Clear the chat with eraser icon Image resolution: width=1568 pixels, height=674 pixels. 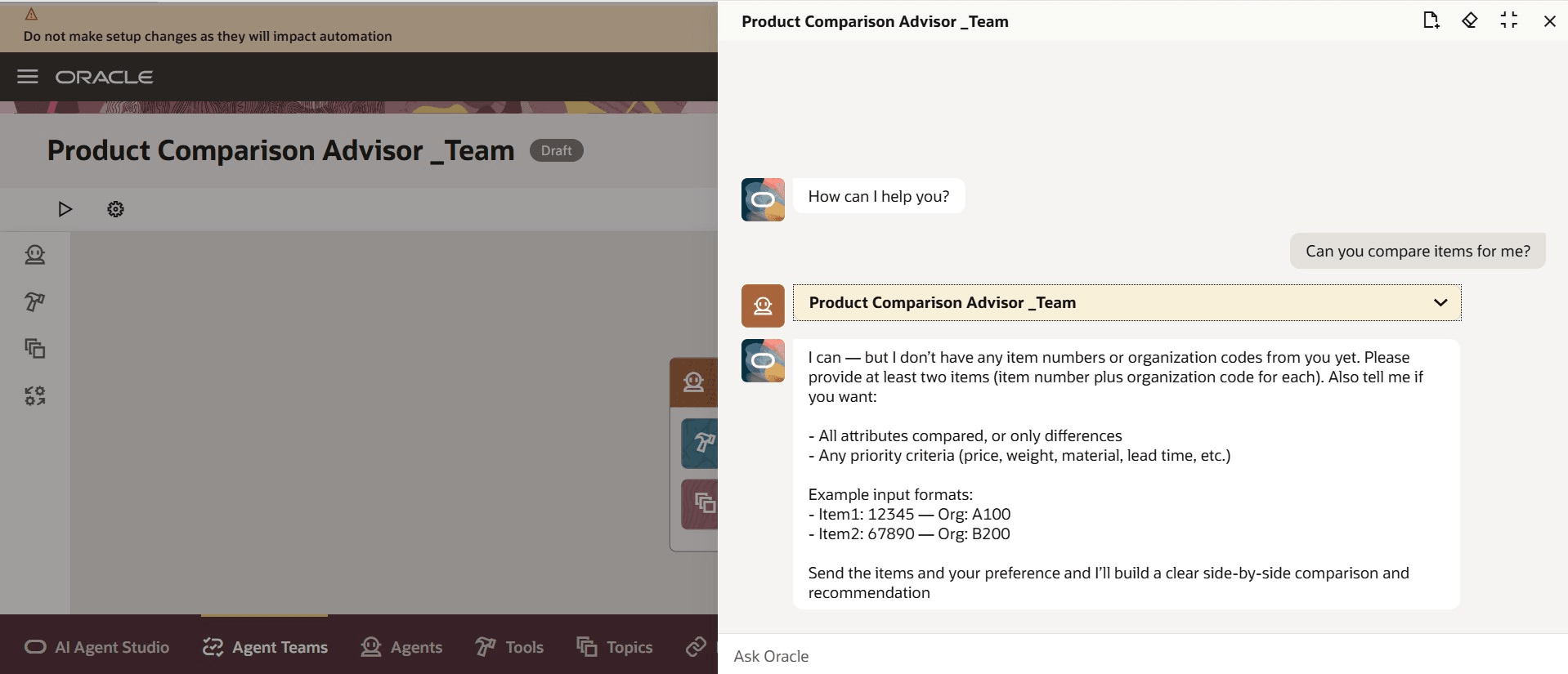[1470, 20]
